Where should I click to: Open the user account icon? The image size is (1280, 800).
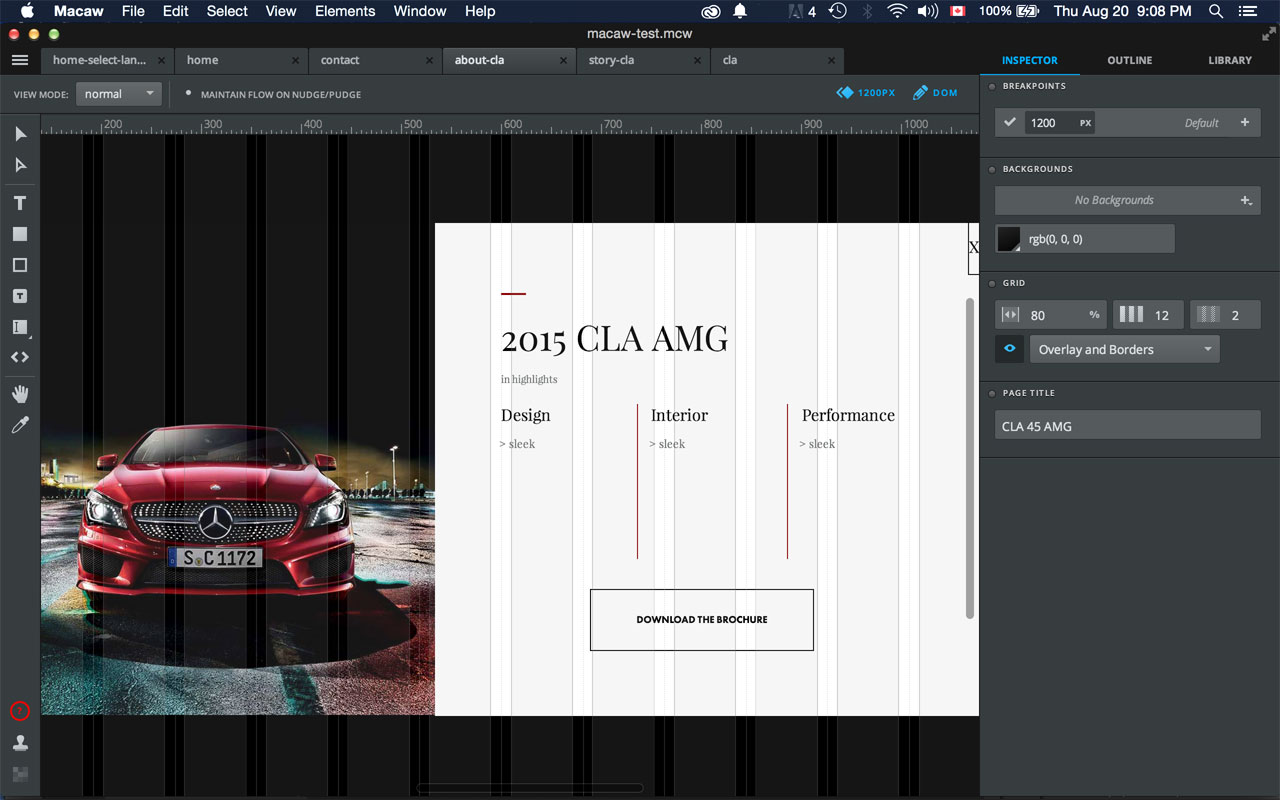20,743
